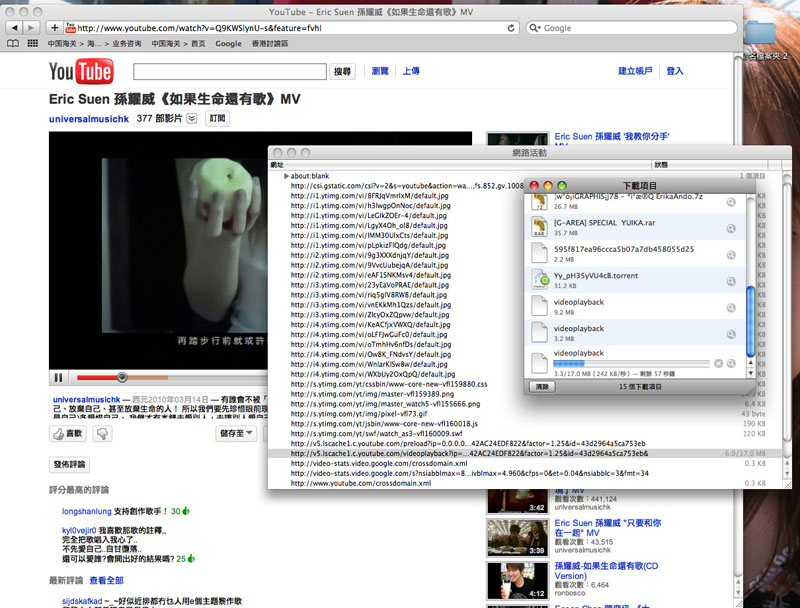The image size is (800, 608).
Task: Expand the about:blank disclosure triangle
Action: [x=286, y=176]
